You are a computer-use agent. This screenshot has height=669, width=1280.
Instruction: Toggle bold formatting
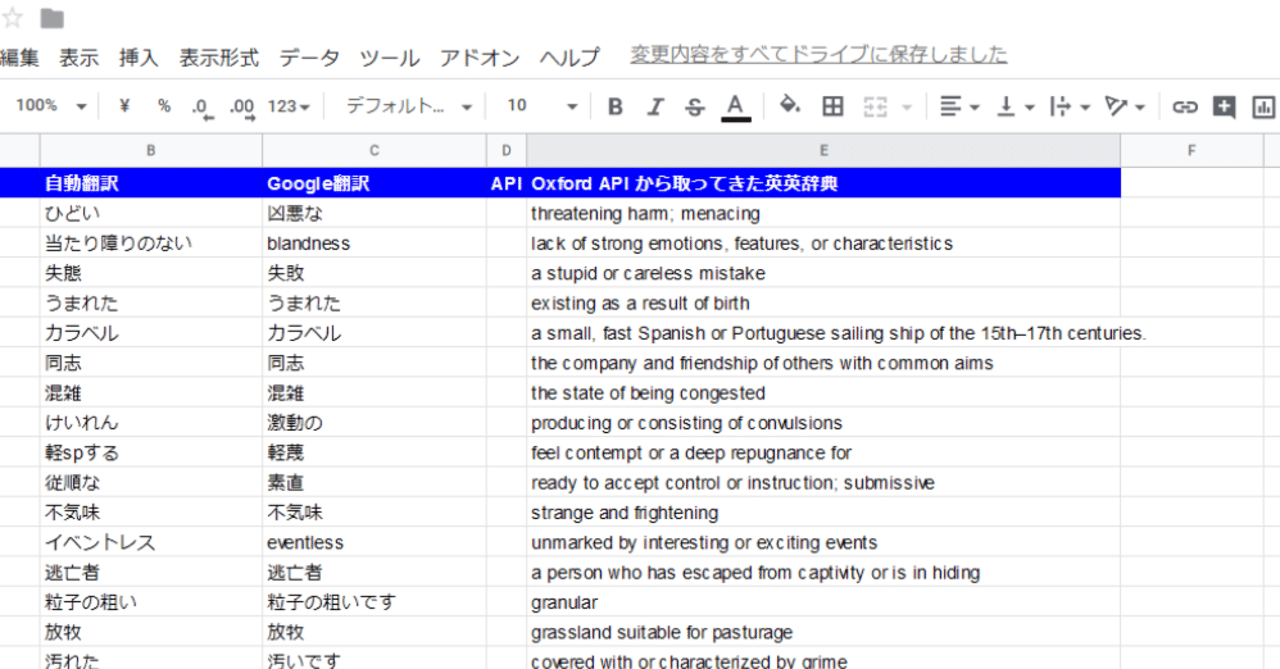tap(614, 106)
